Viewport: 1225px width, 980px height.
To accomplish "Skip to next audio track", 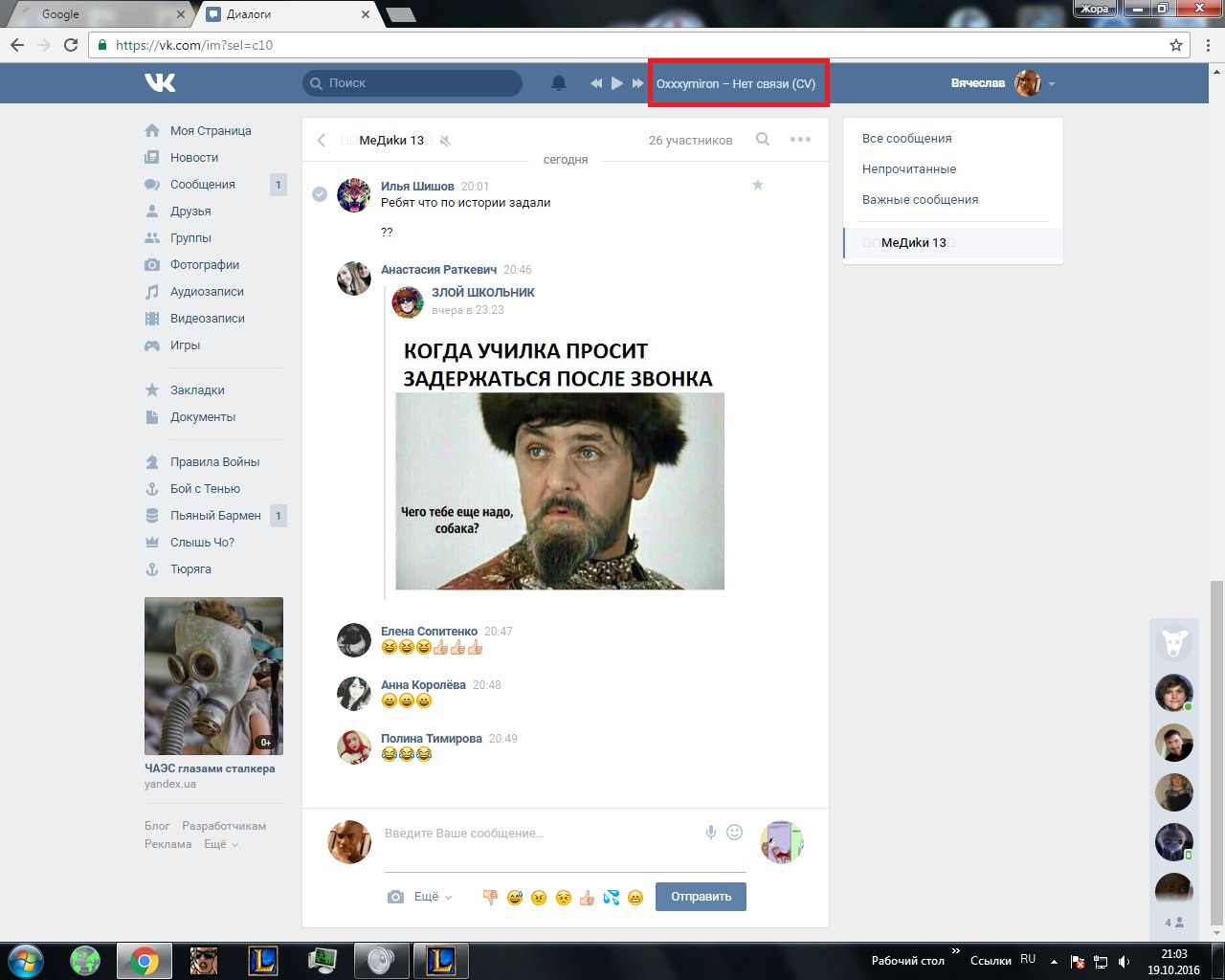I will (x=637, y=83).
